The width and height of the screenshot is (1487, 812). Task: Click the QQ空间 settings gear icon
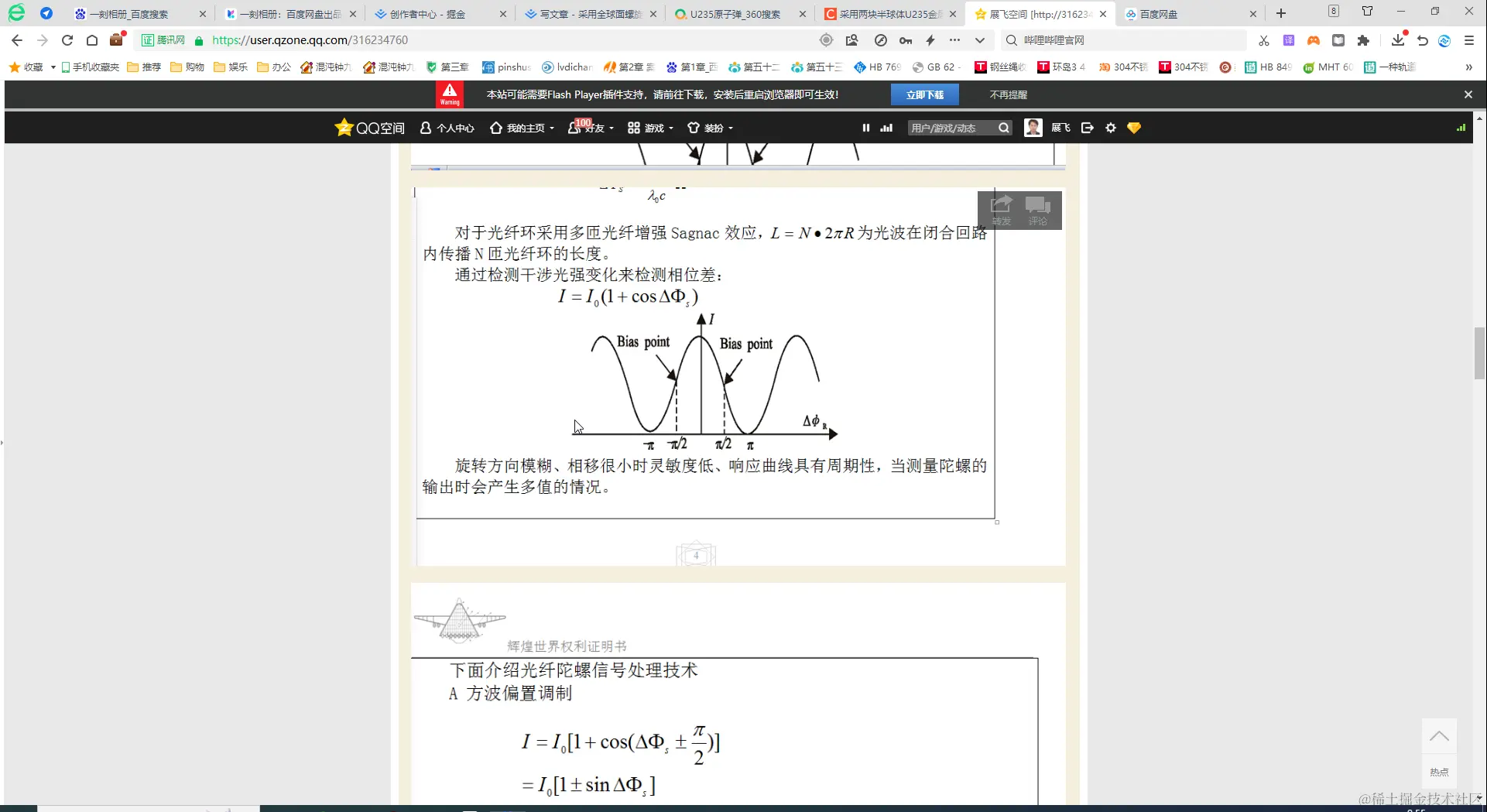1110,128
